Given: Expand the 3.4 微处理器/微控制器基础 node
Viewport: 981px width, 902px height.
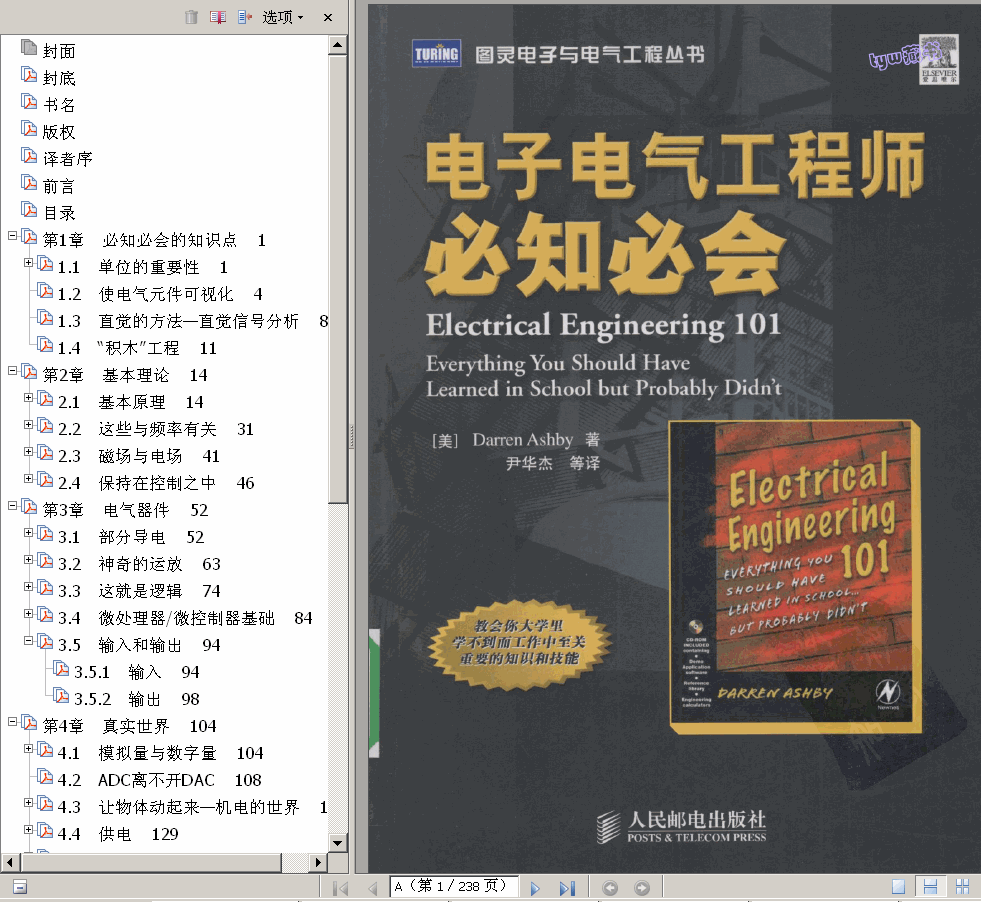Looking at the screenshot, I should 28,614.
